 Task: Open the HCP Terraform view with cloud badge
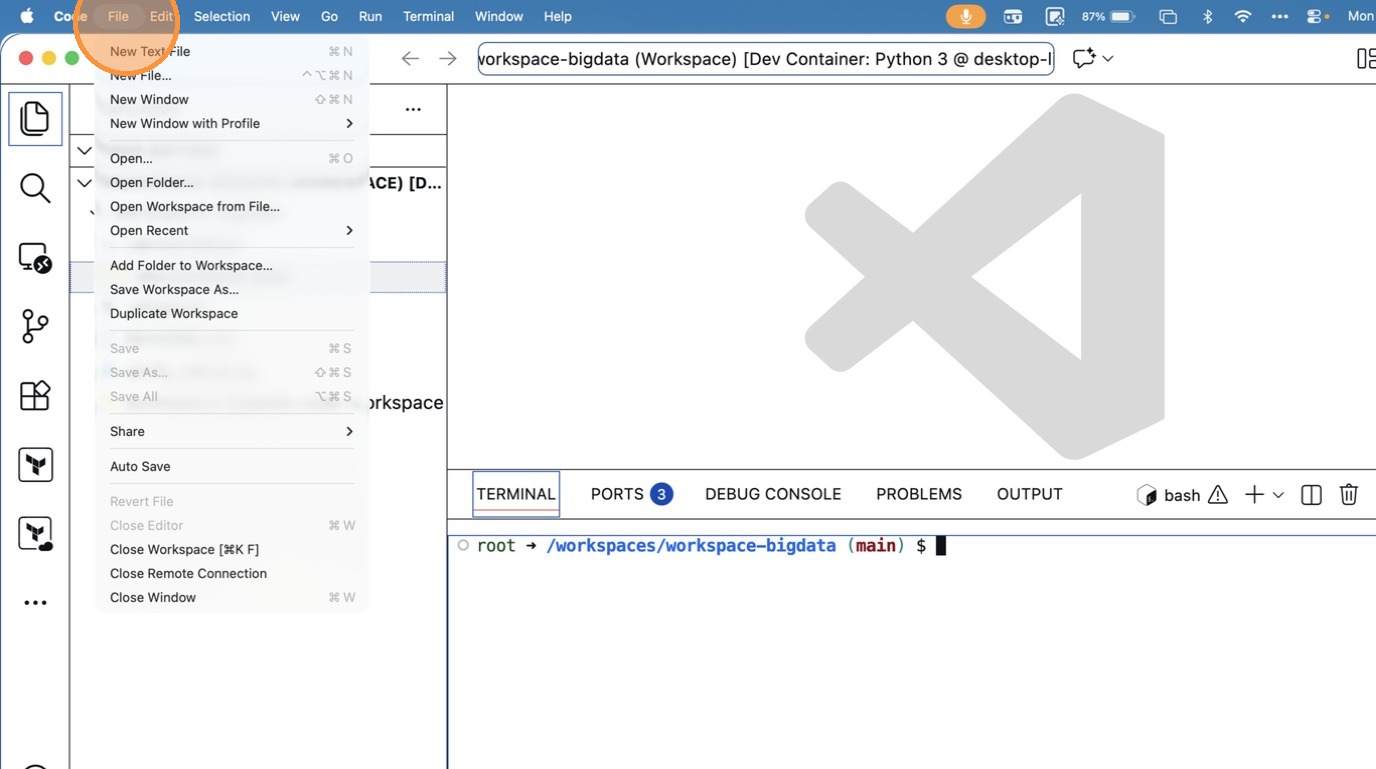35,534
